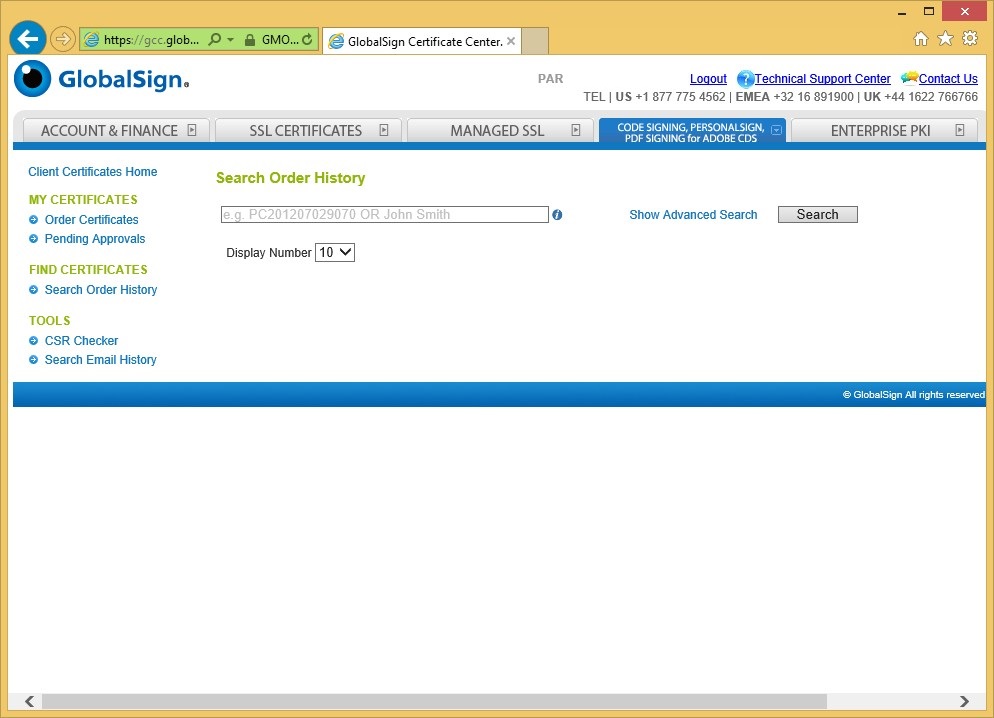Expand the Enterprise PKI menu arrow

960,130
